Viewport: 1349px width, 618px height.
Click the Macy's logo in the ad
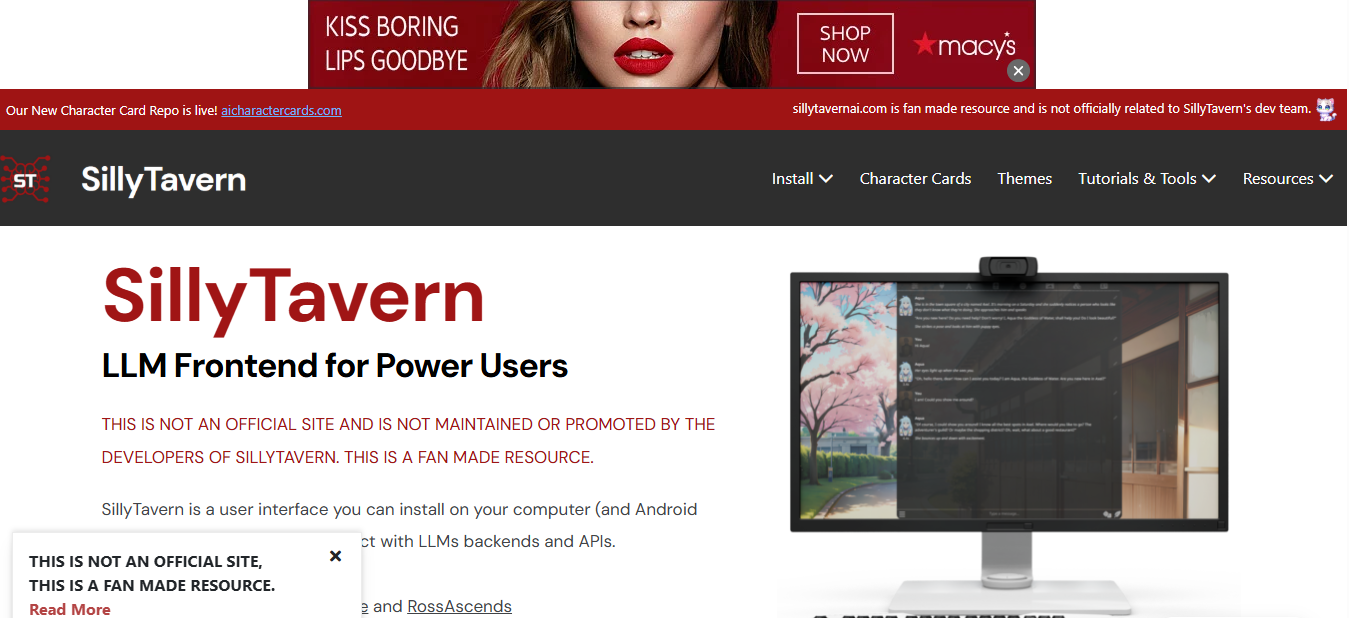[964, 45]
